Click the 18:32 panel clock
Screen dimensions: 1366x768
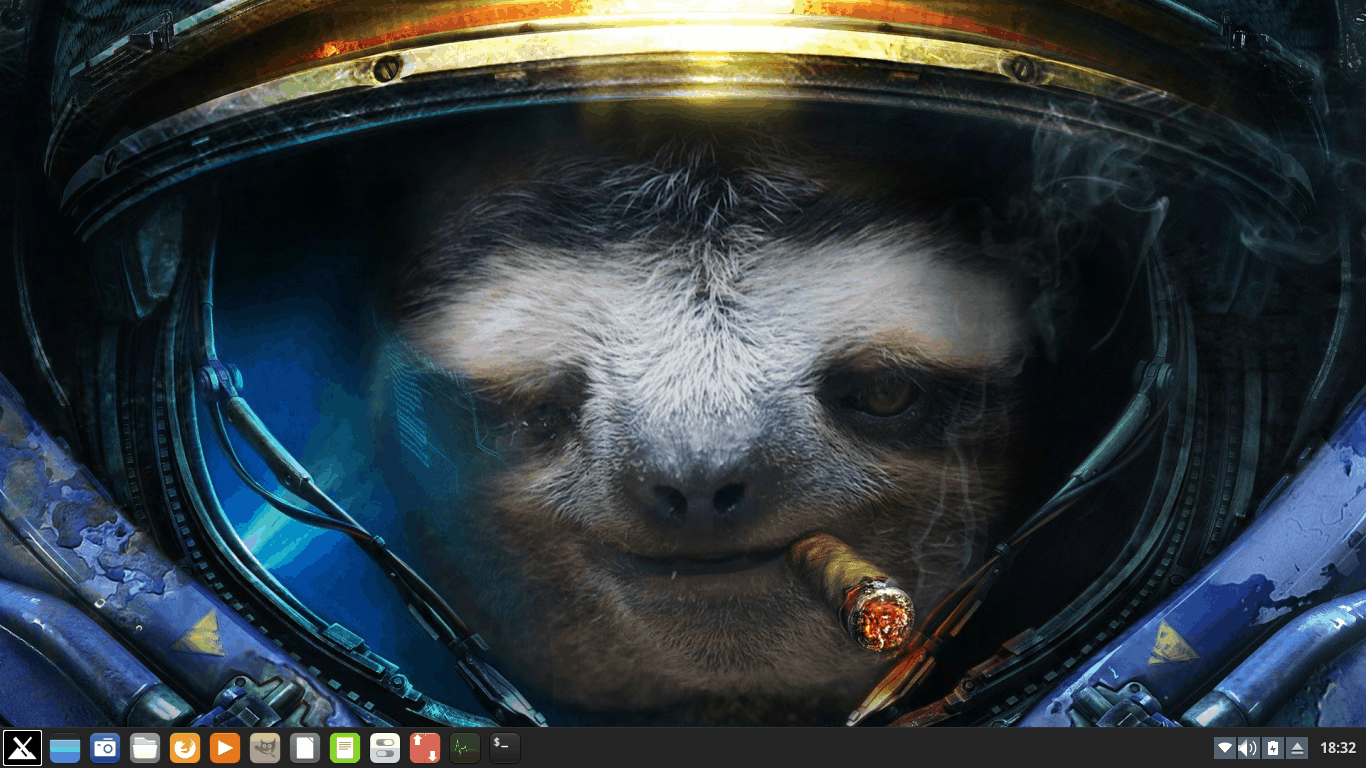coord(1338,748)
